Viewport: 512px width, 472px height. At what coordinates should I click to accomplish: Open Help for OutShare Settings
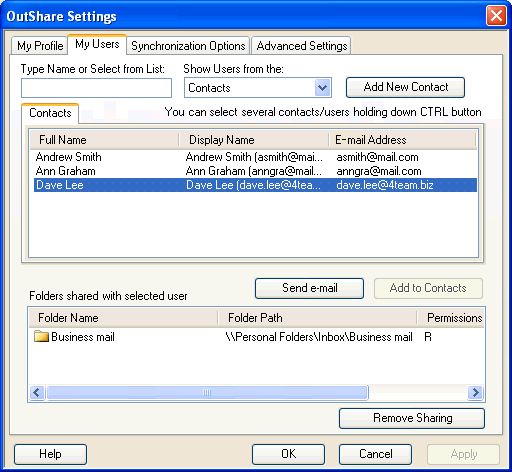(x=50, y=454)
